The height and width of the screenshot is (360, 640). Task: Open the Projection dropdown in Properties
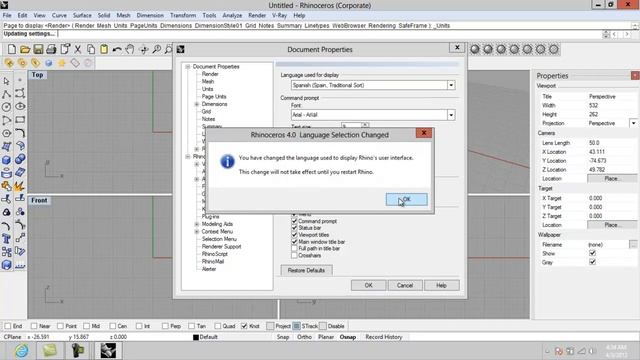click(x=633, y=123)
